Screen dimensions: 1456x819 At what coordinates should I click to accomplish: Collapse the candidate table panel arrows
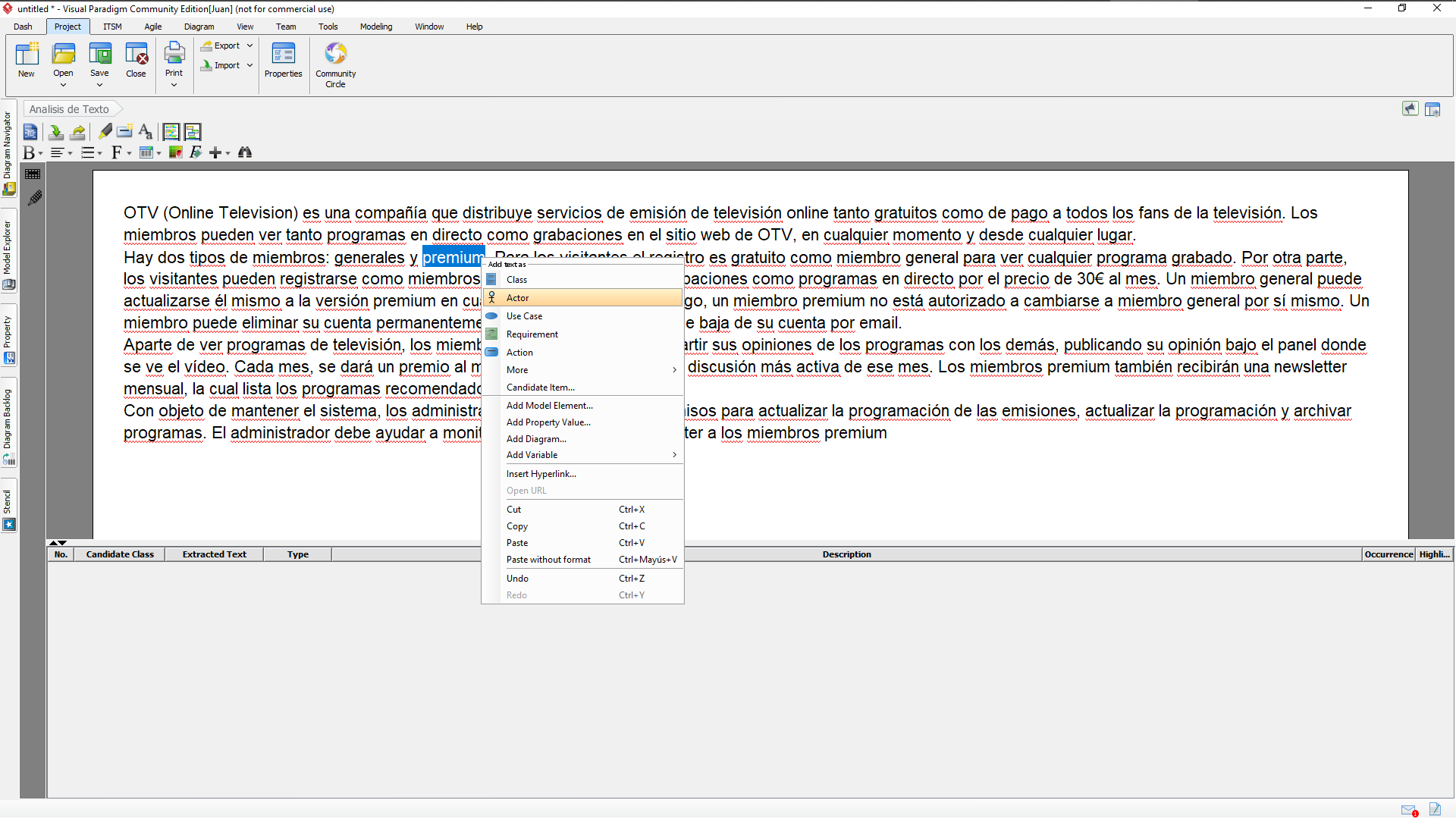[58, 543]
